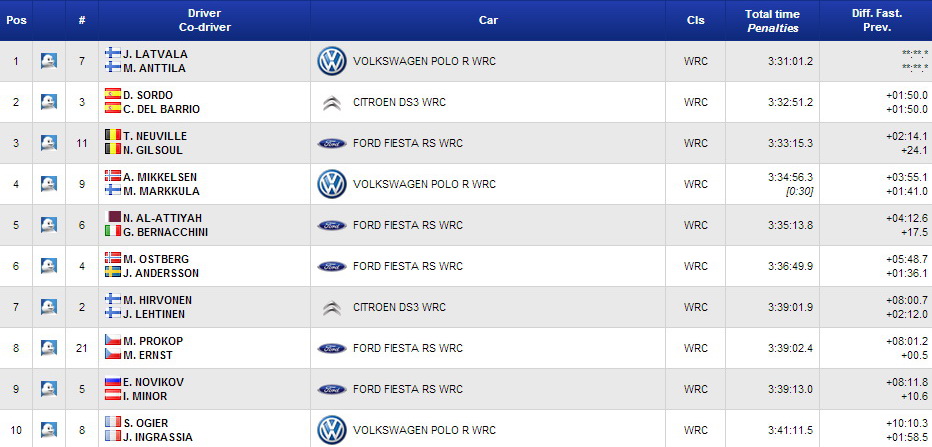932x447 pixels.
Task: Click car number 21 in Prokop's row
Action: tap(82, 348)
